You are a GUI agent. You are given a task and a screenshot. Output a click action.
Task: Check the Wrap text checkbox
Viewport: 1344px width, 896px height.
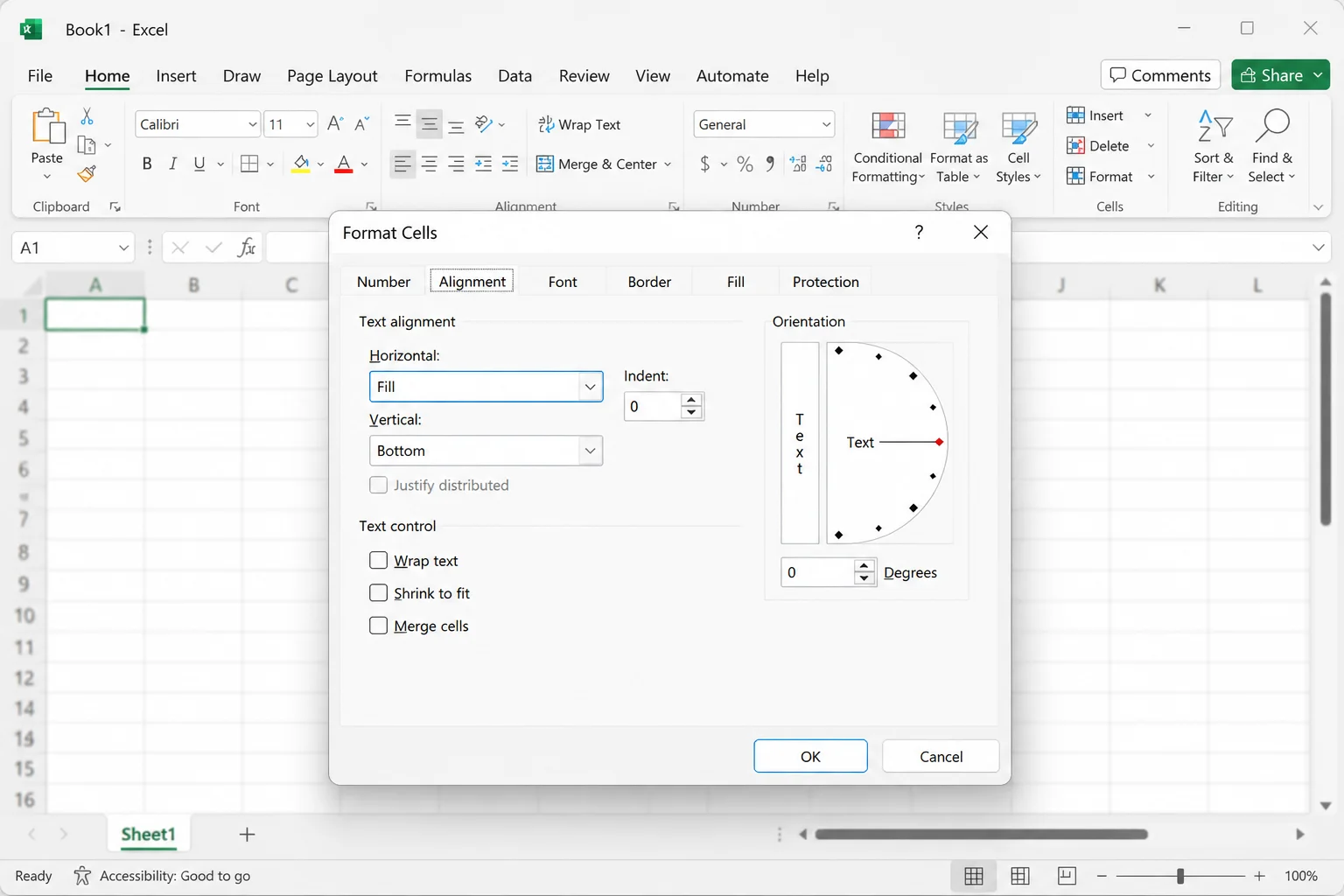(x=378, y=560)
